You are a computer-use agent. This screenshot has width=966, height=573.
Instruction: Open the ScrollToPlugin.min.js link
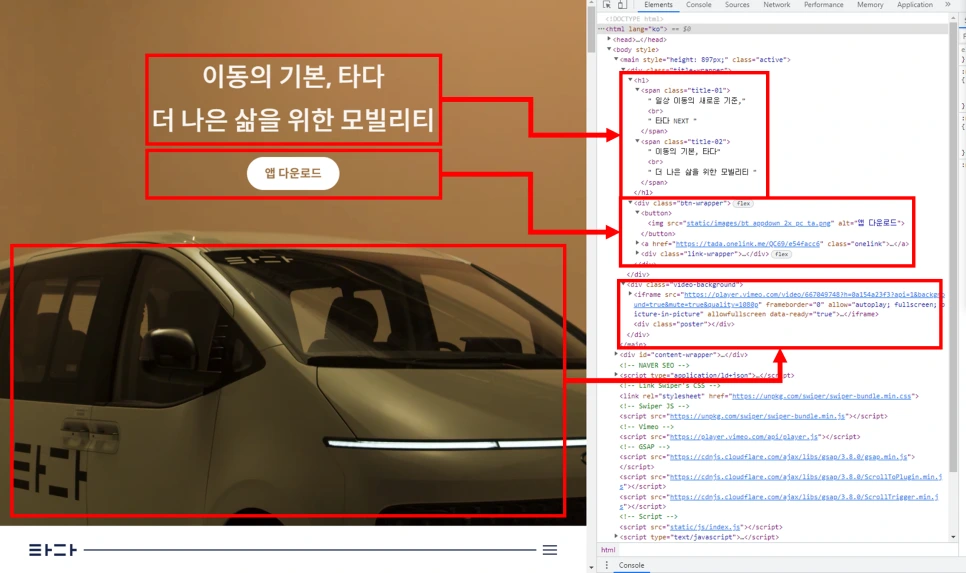[x=806, y=477]
